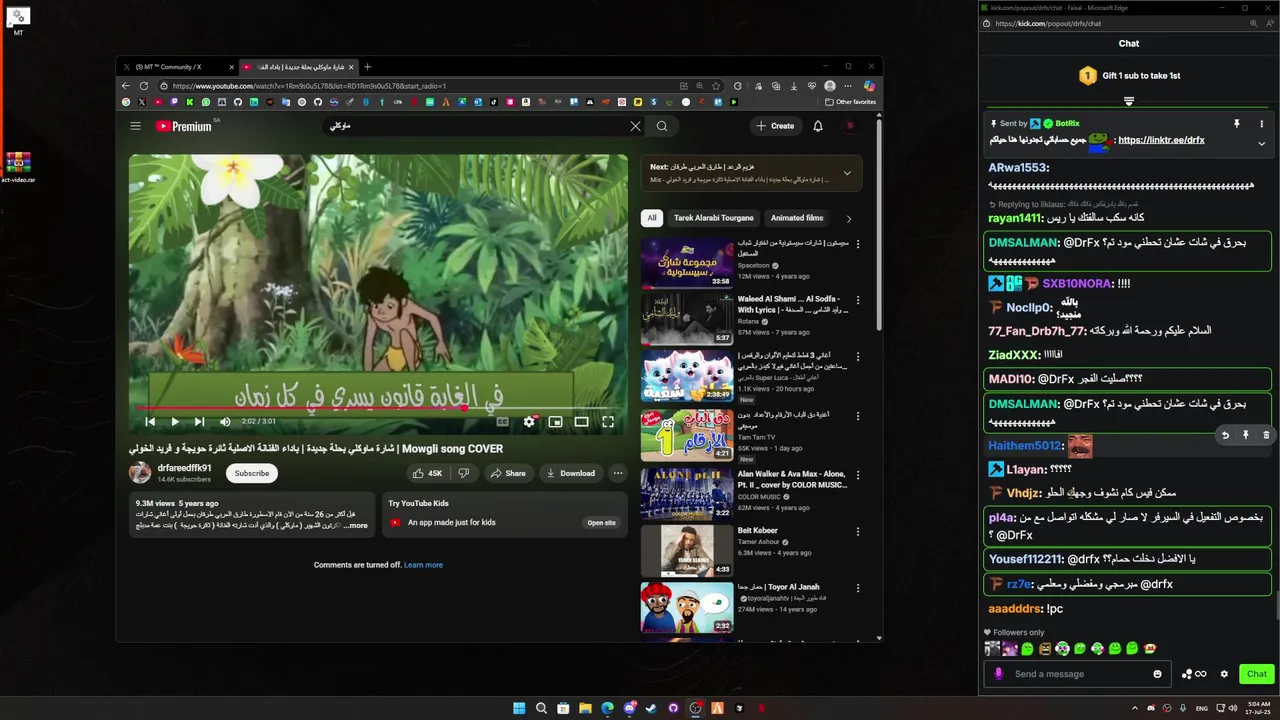Screen dimensions: 1280x720
Task: Open Edge settings and more menu
Action: (848, 86)
